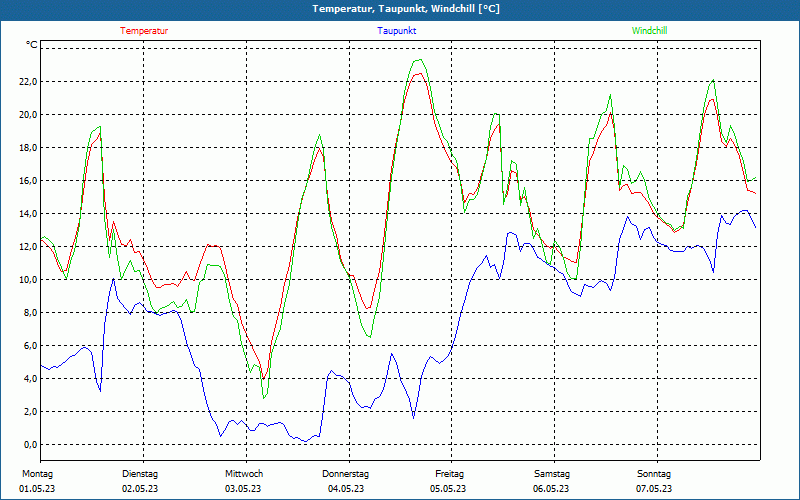Click the '8,0' y-axis value

tap(30, 312)
